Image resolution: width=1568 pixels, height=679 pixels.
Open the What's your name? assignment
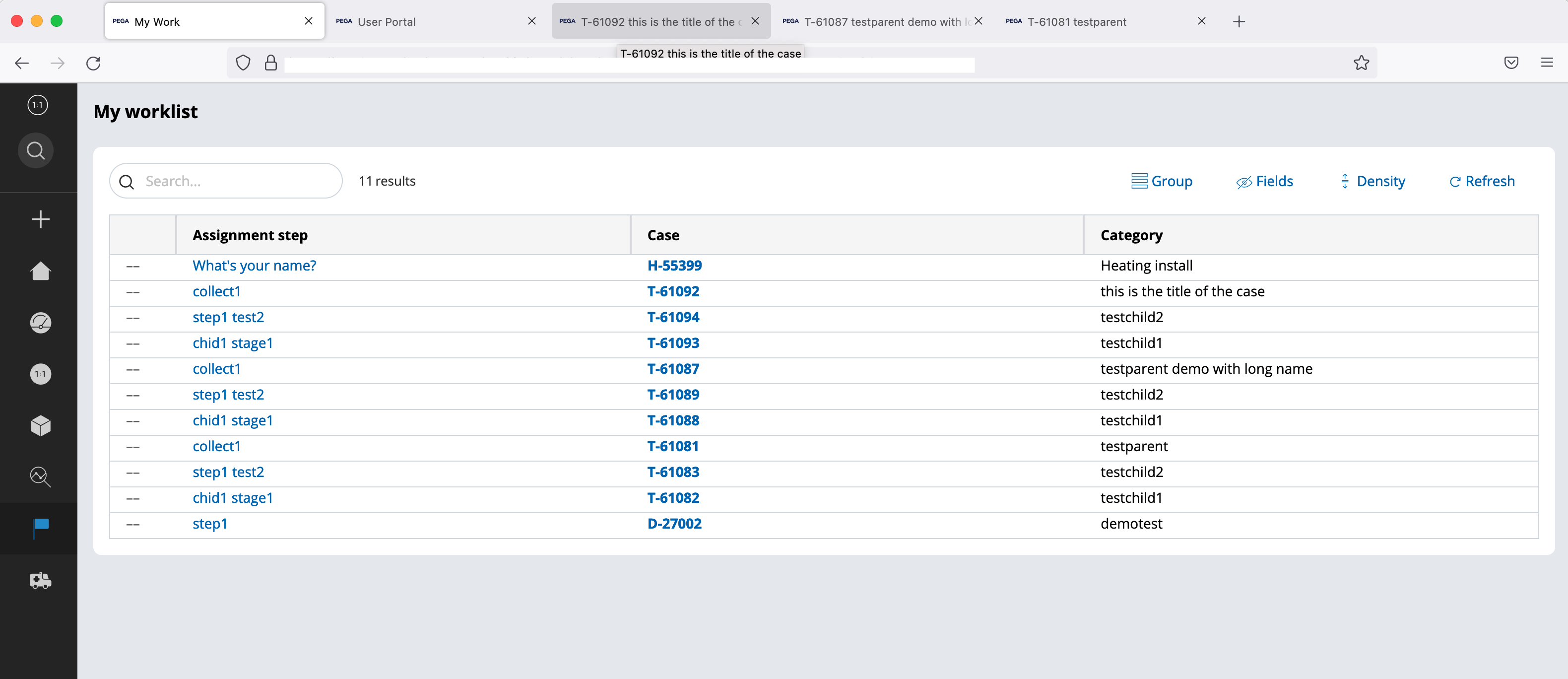pos(255,266)
